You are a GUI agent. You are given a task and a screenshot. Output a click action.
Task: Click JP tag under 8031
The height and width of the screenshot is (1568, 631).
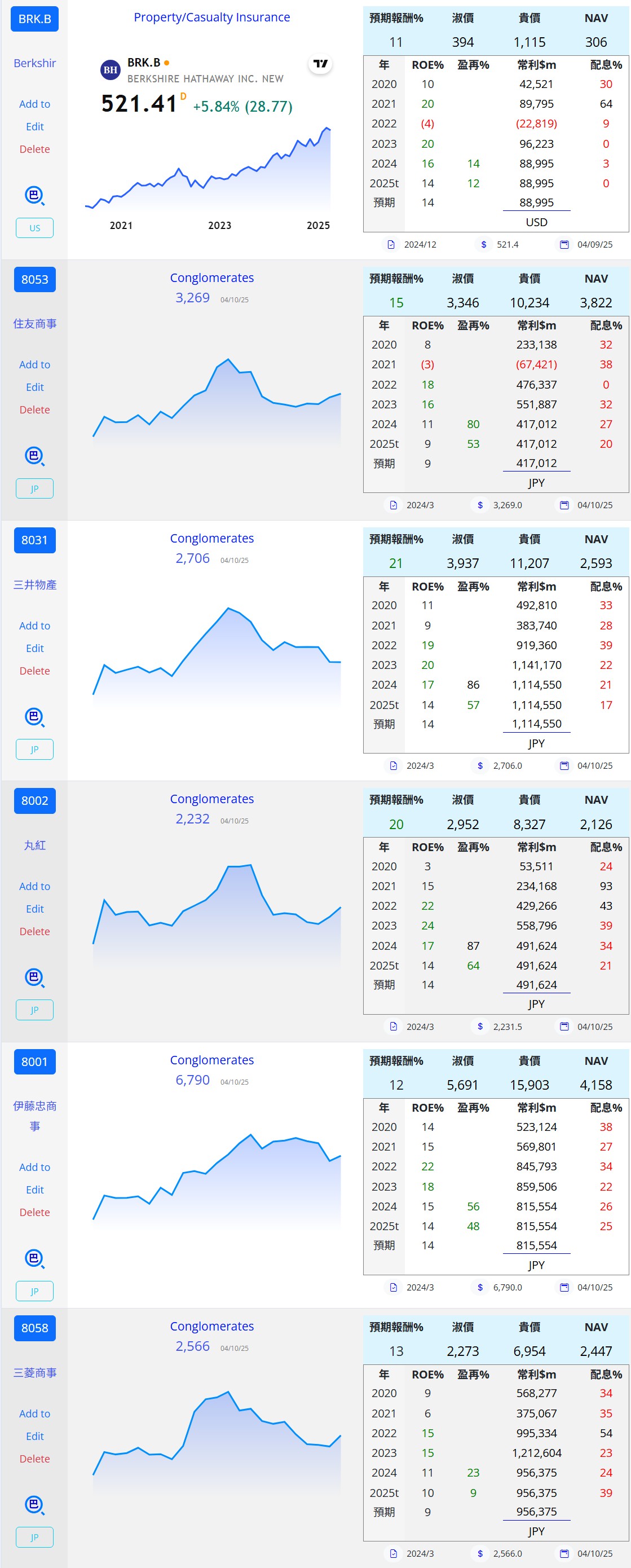pyautogui.click(x=35, y=749)
